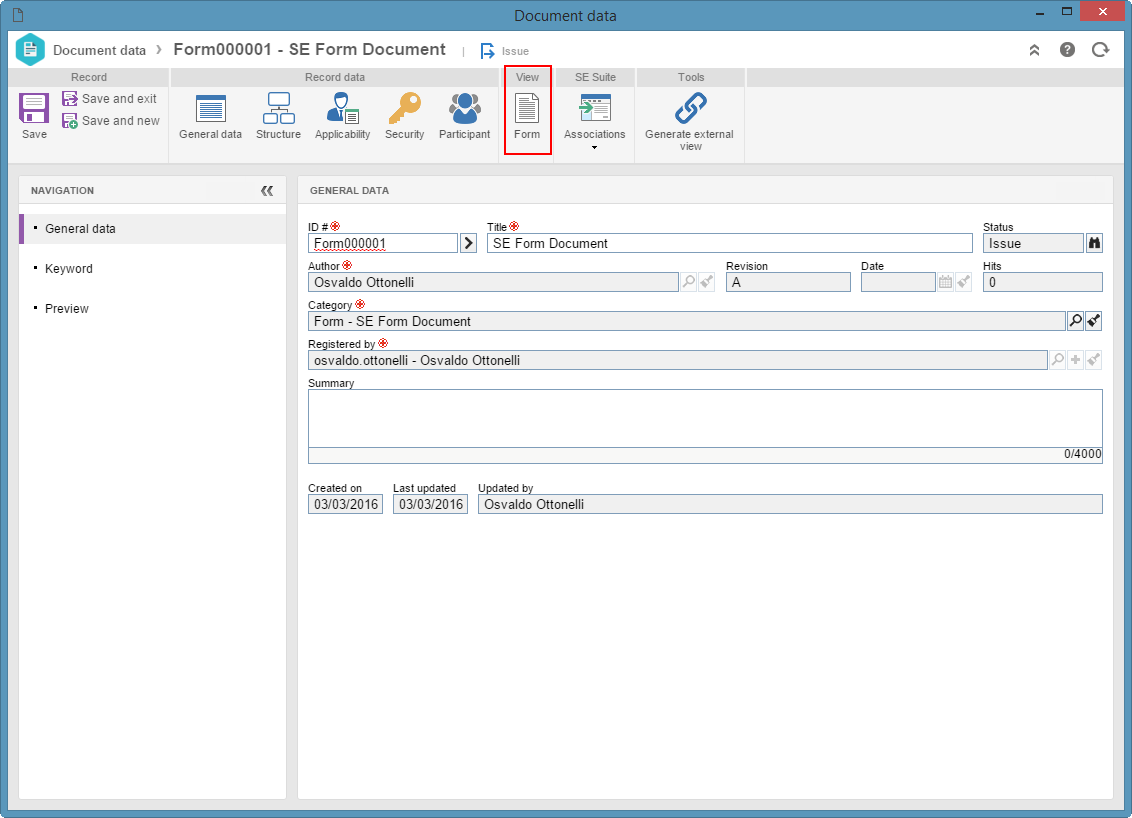Click into the Summary text area

pos(705,419)
